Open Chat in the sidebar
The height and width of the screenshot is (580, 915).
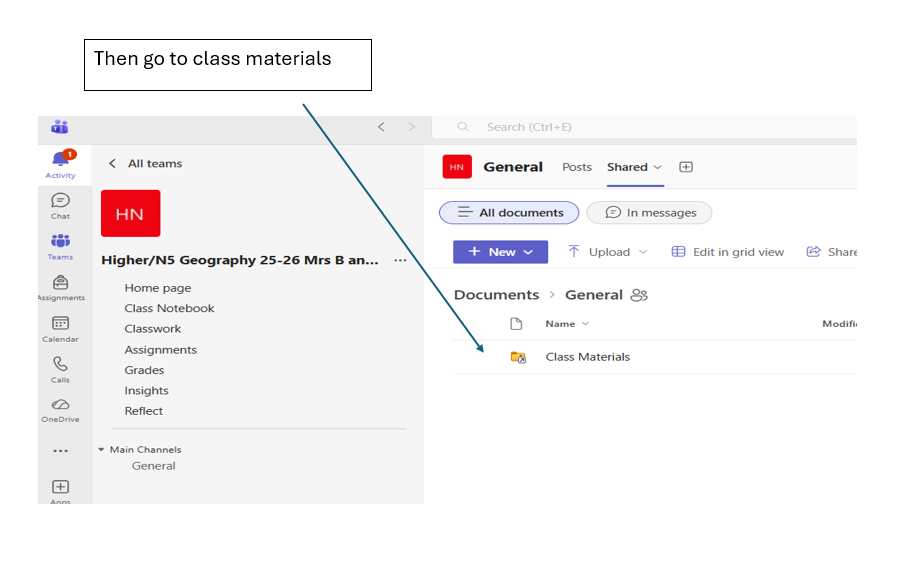[x=60, y=201]
